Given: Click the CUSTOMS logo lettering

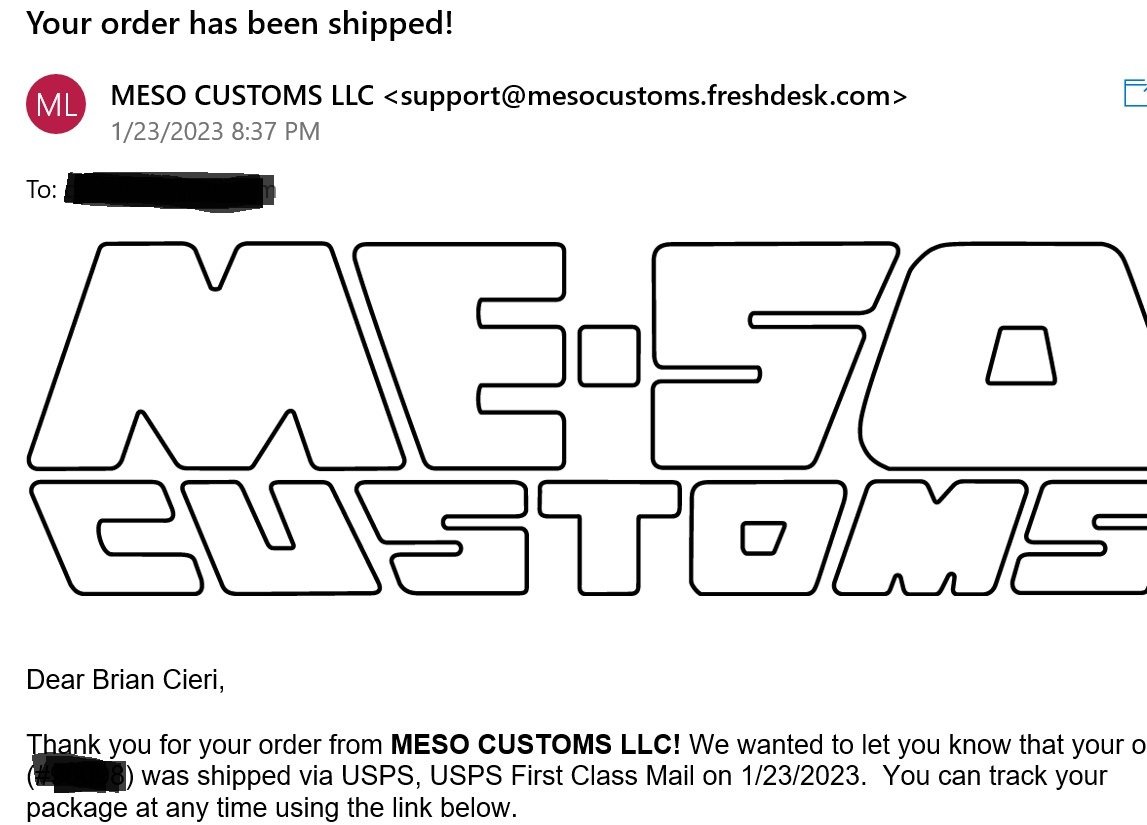Looking at the screenshot, I should pyautogui.click(x=587, y=538).
